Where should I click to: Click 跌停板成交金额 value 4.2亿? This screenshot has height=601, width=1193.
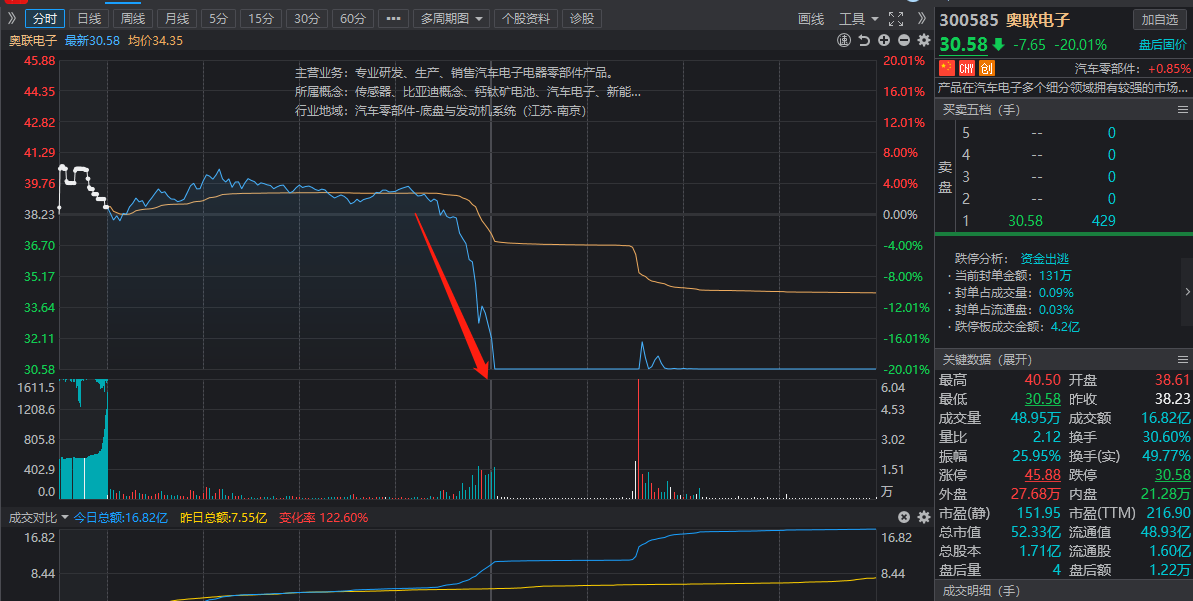[x=1065, y=326]
